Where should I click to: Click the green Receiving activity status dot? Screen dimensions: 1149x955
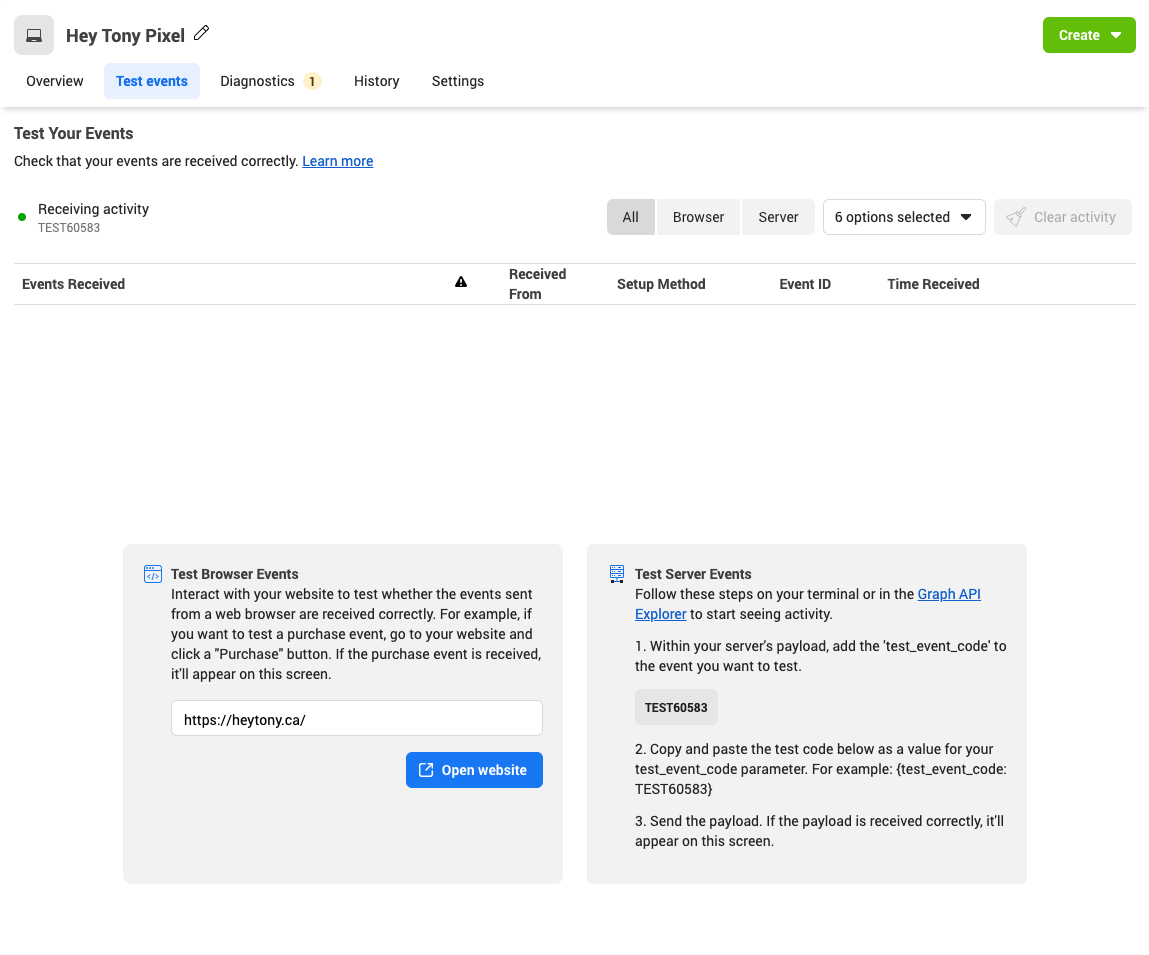22,217
